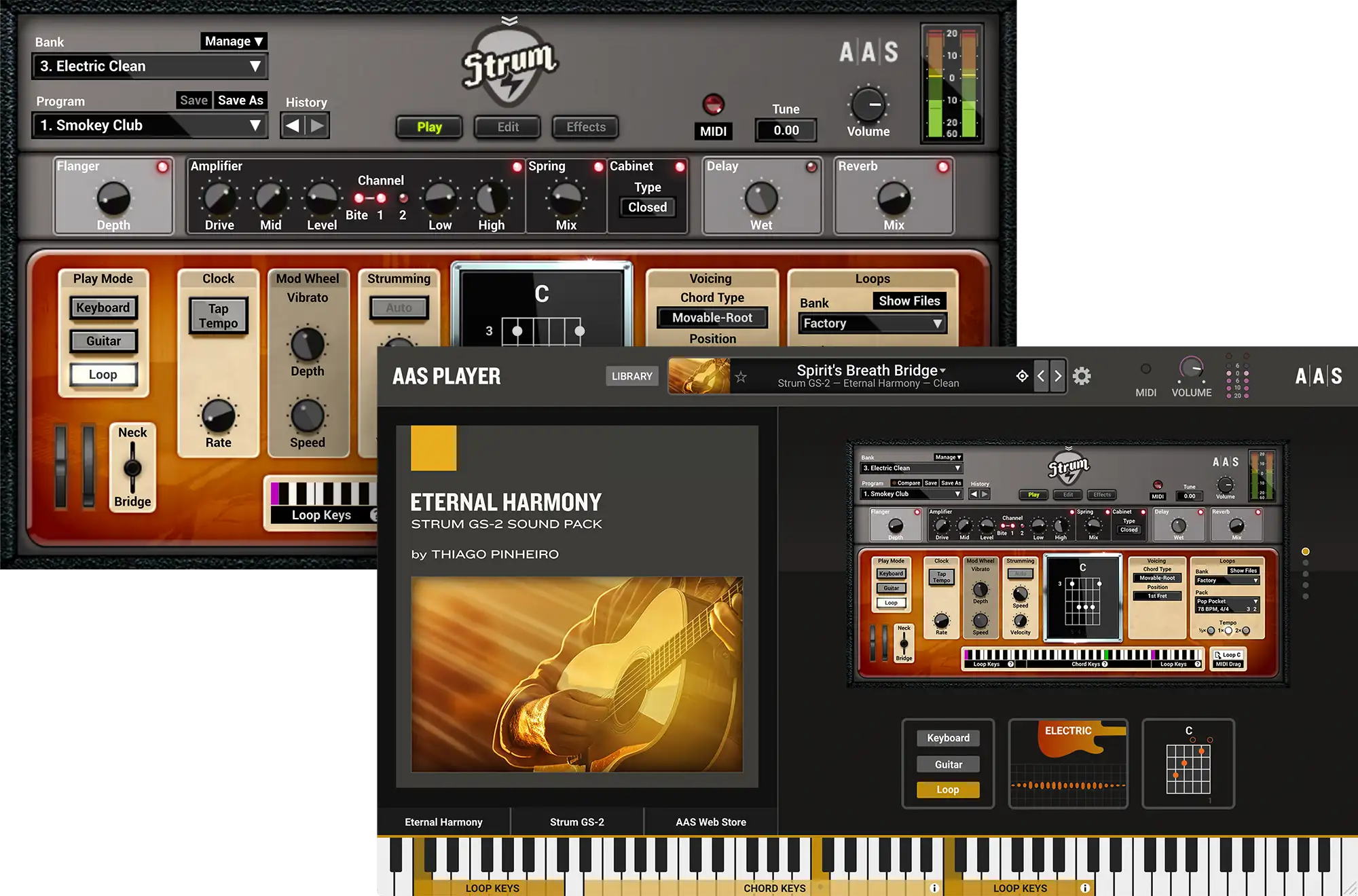The width and height of the screenshot is (1358, 896).
Task: Switch to the Play view in Strum
Action: click(x=429, y=127)
